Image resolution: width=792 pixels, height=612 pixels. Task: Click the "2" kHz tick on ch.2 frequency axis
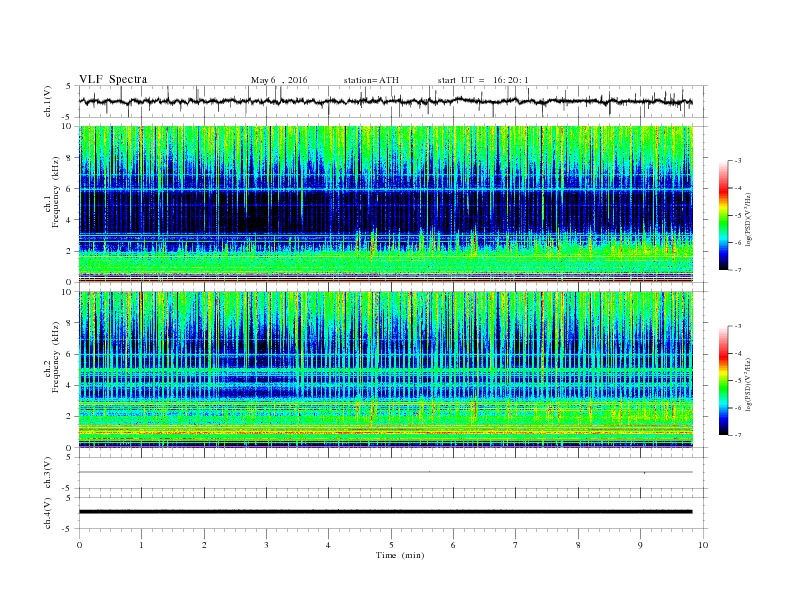click(x=70, y=417)
